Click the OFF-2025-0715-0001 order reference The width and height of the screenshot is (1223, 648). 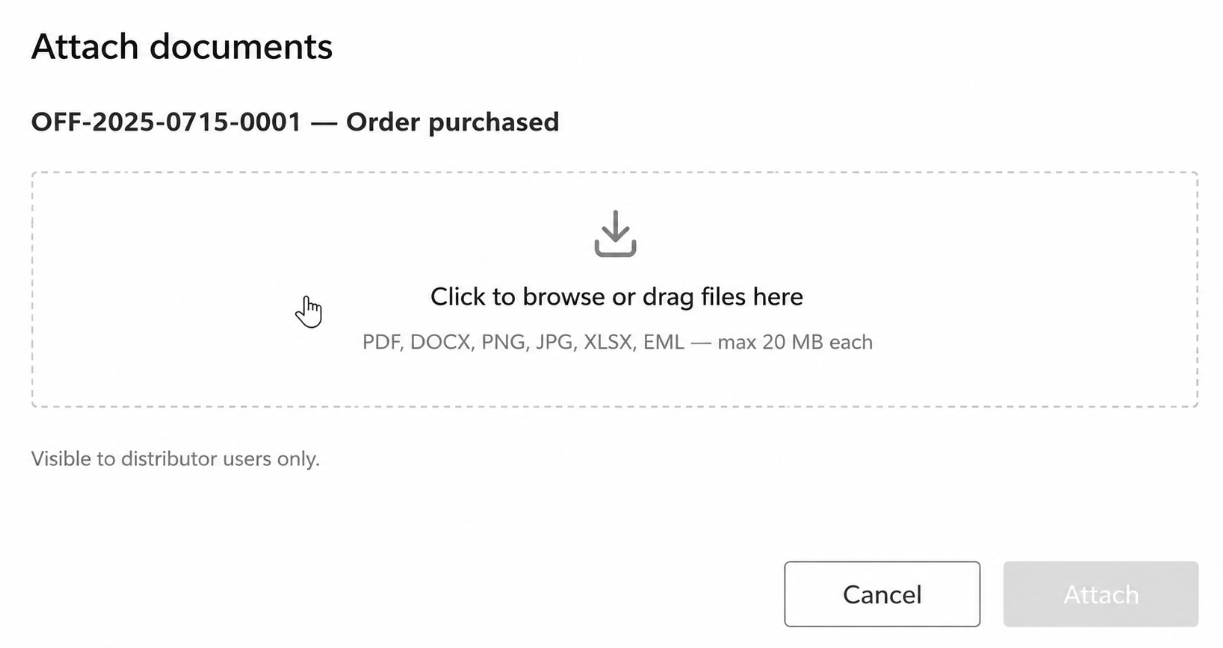[166, 122]
